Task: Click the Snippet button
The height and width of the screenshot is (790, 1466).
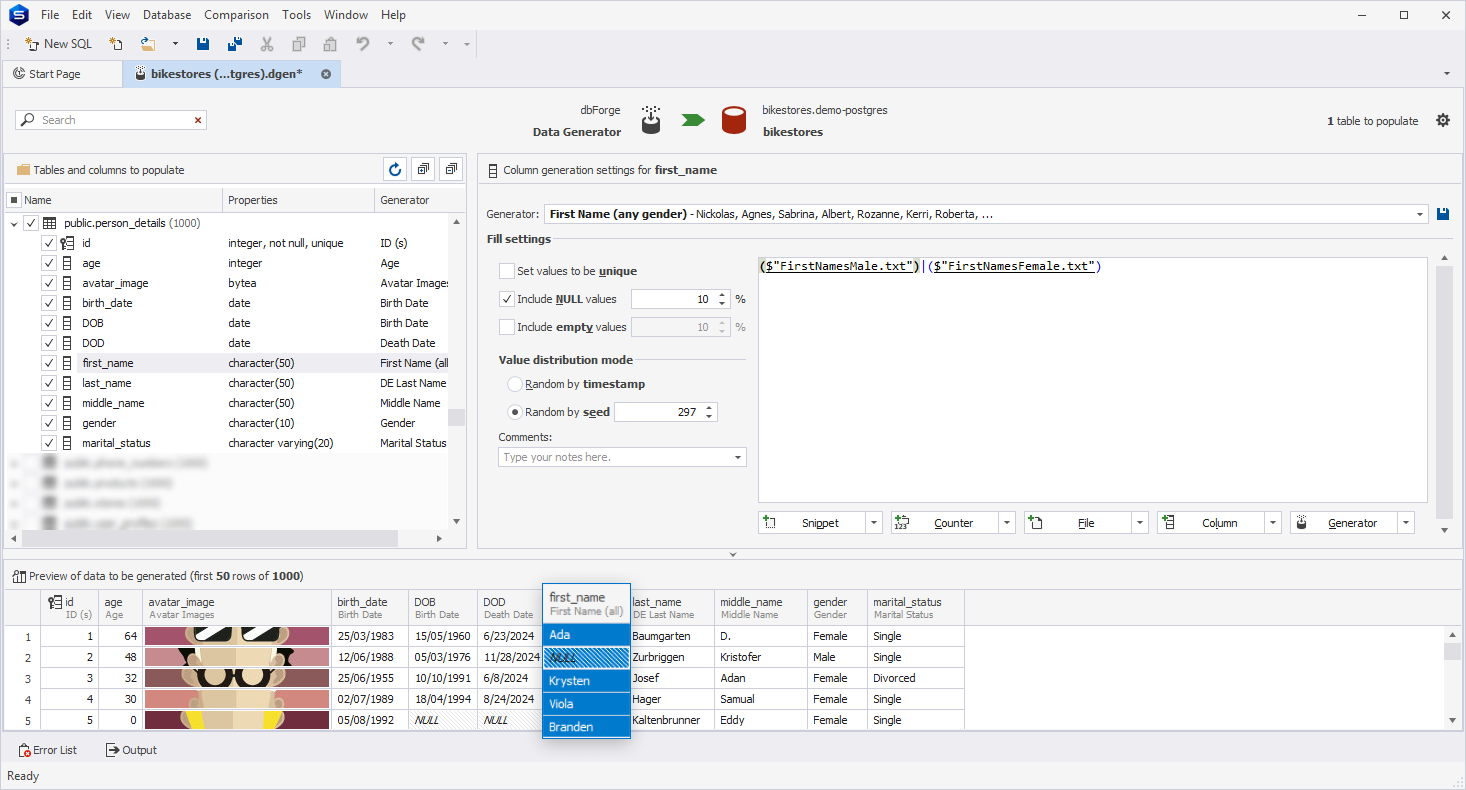Action: click(x=811, y=523)
